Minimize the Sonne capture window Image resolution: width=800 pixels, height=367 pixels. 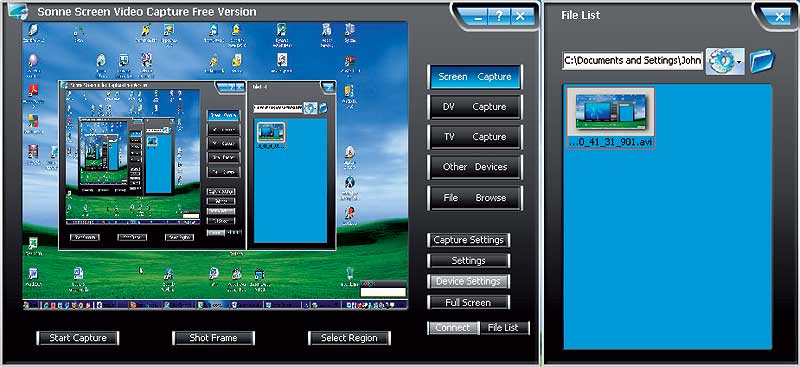pyautogui.click(x=478, y=16)
